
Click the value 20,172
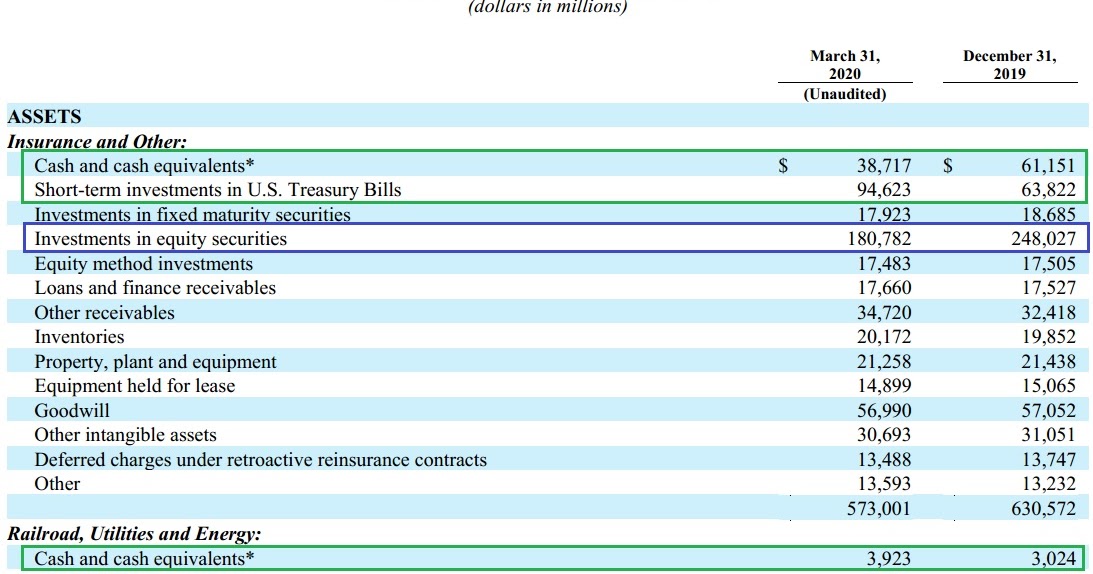[884, 337]
